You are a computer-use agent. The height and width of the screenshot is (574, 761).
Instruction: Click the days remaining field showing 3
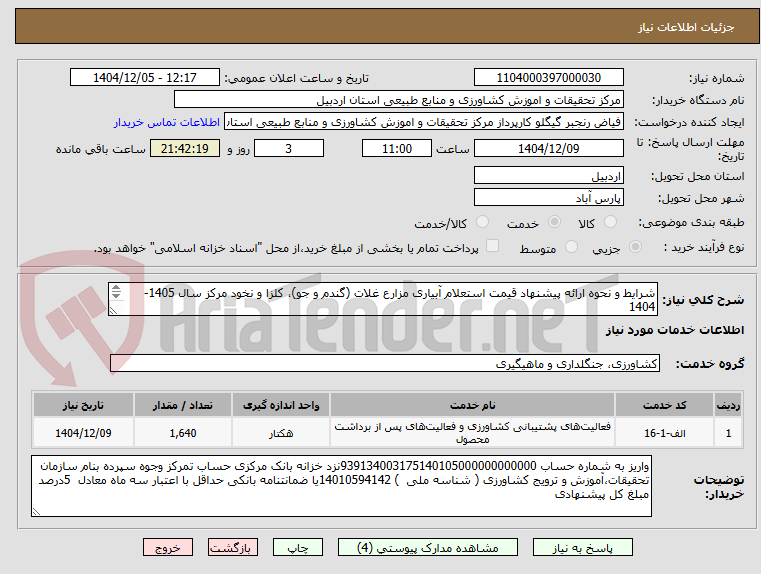[x=289, y=148]
